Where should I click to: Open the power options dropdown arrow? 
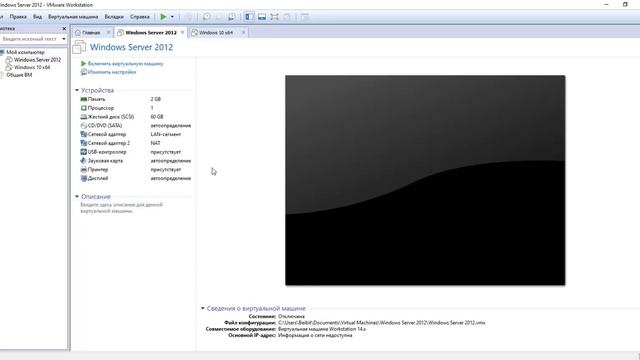point(172,17)
